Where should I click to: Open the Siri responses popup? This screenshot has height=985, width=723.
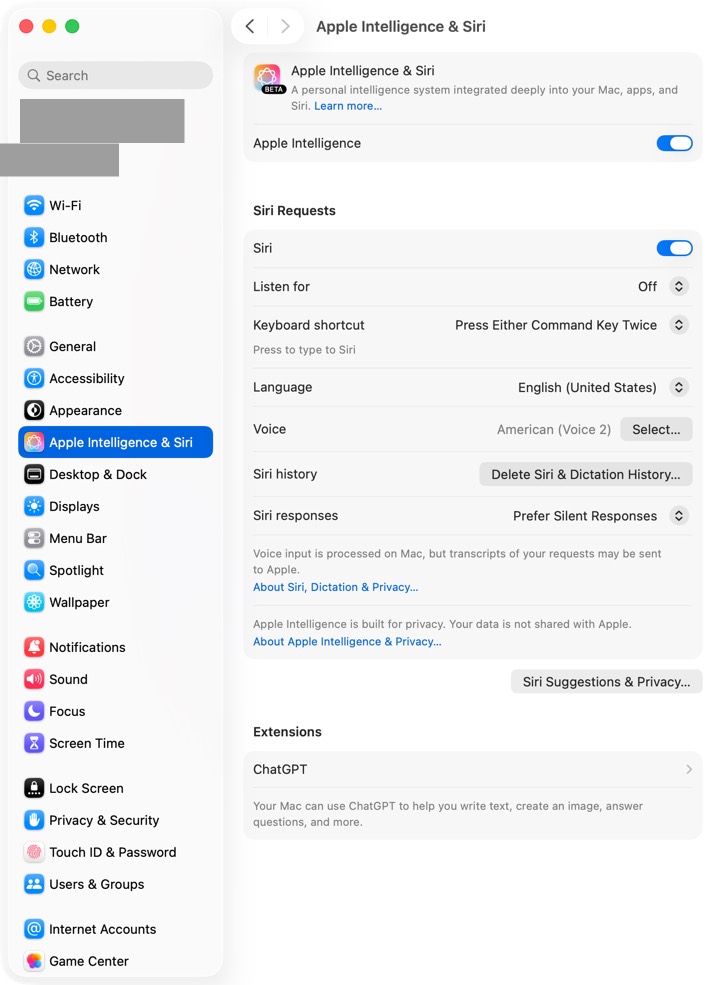678,516
